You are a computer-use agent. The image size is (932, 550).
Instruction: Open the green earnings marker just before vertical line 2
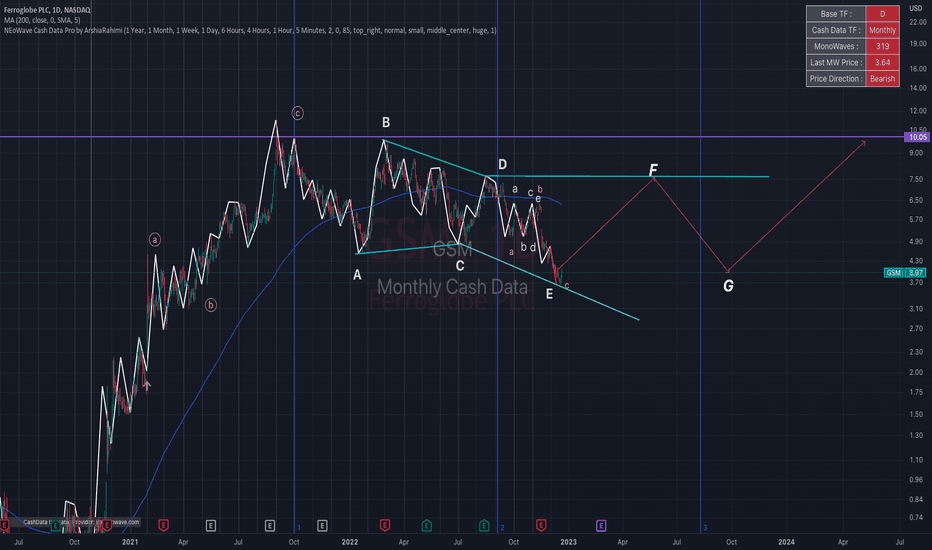(484, 526)
